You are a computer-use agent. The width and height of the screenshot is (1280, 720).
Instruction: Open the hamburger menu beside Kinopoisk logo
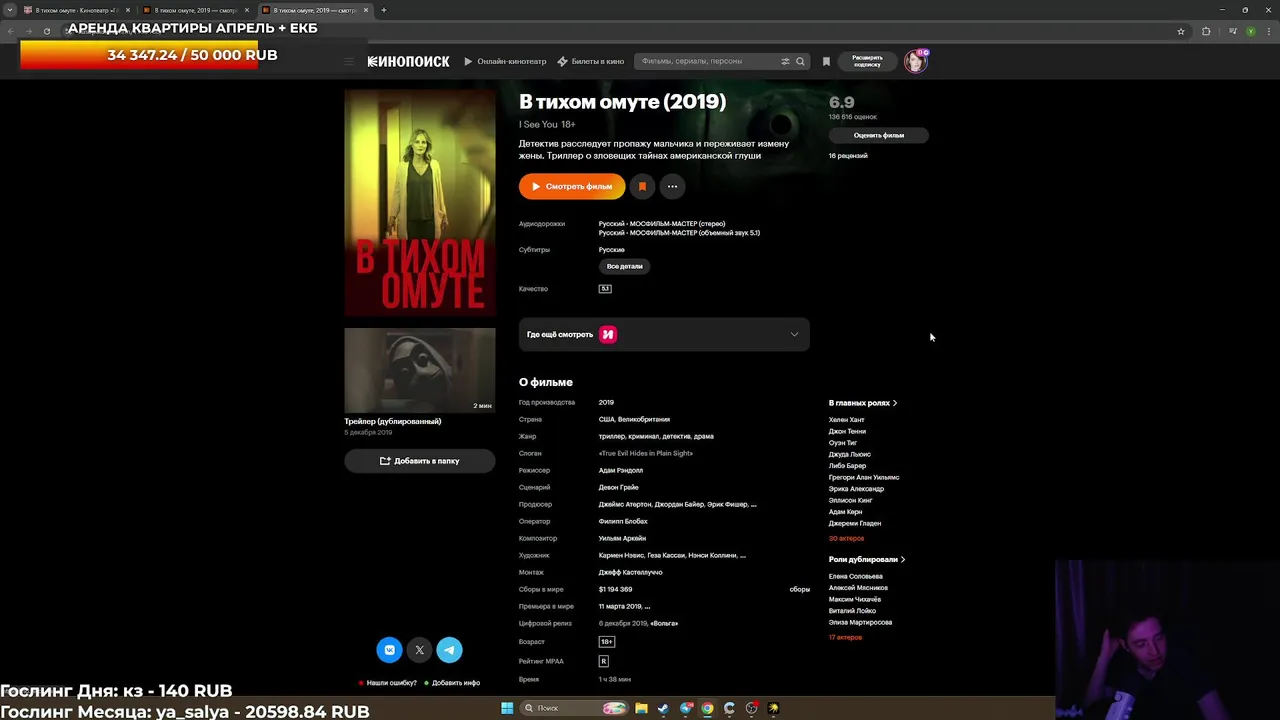(349, 61)
